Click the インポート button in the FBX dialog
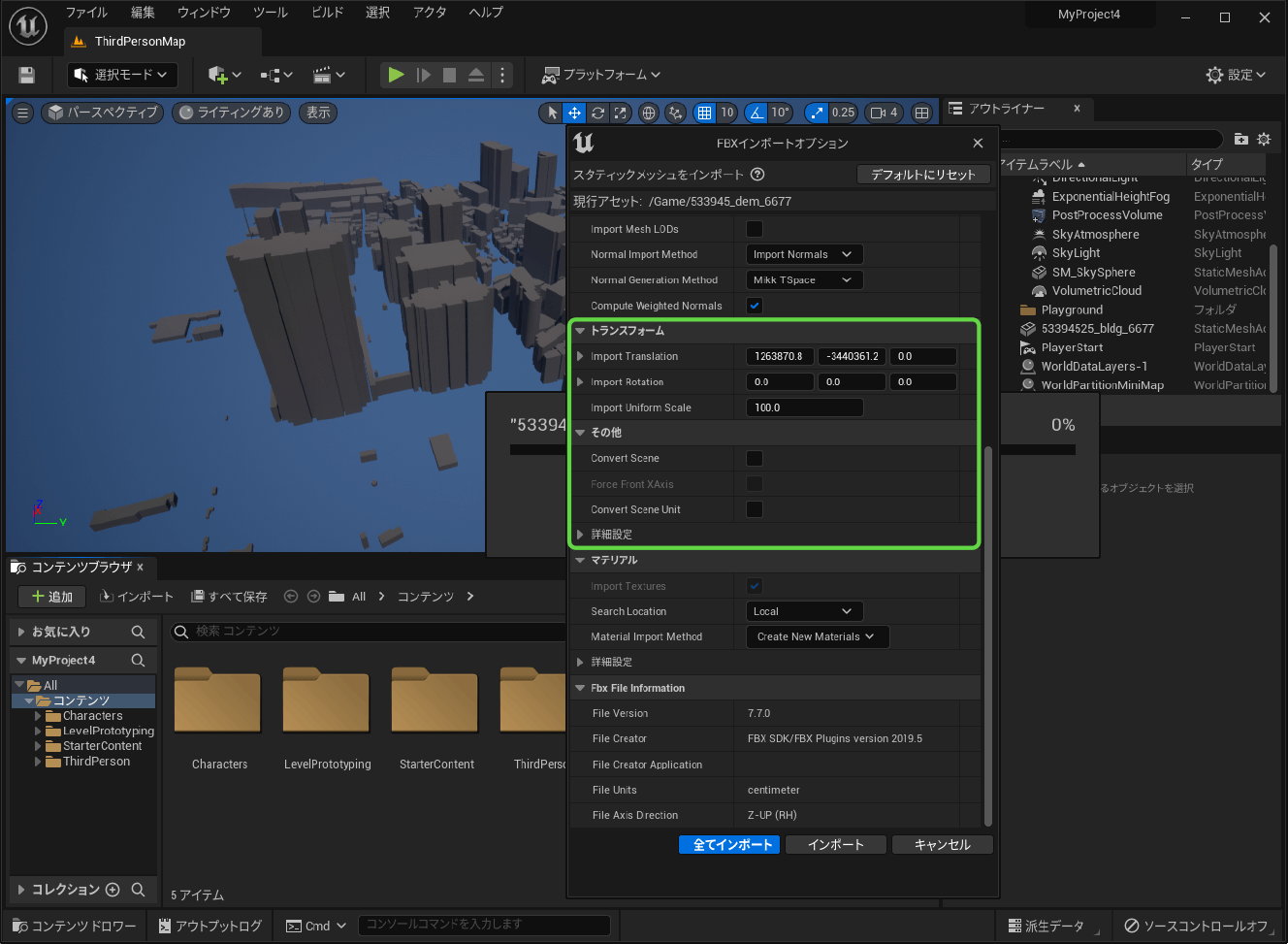The width and height of the screenshot is (1288, 944). [x=836, y=845]
